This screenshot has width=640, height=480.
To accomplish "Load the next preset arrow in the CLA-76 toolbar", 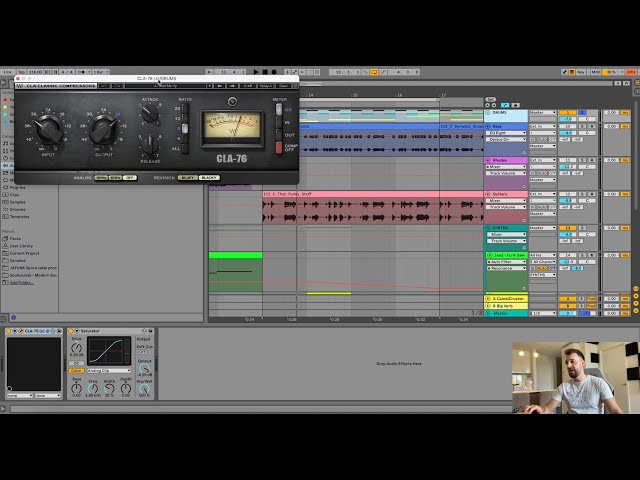I will pyautogui.click(x=232, y=86).
